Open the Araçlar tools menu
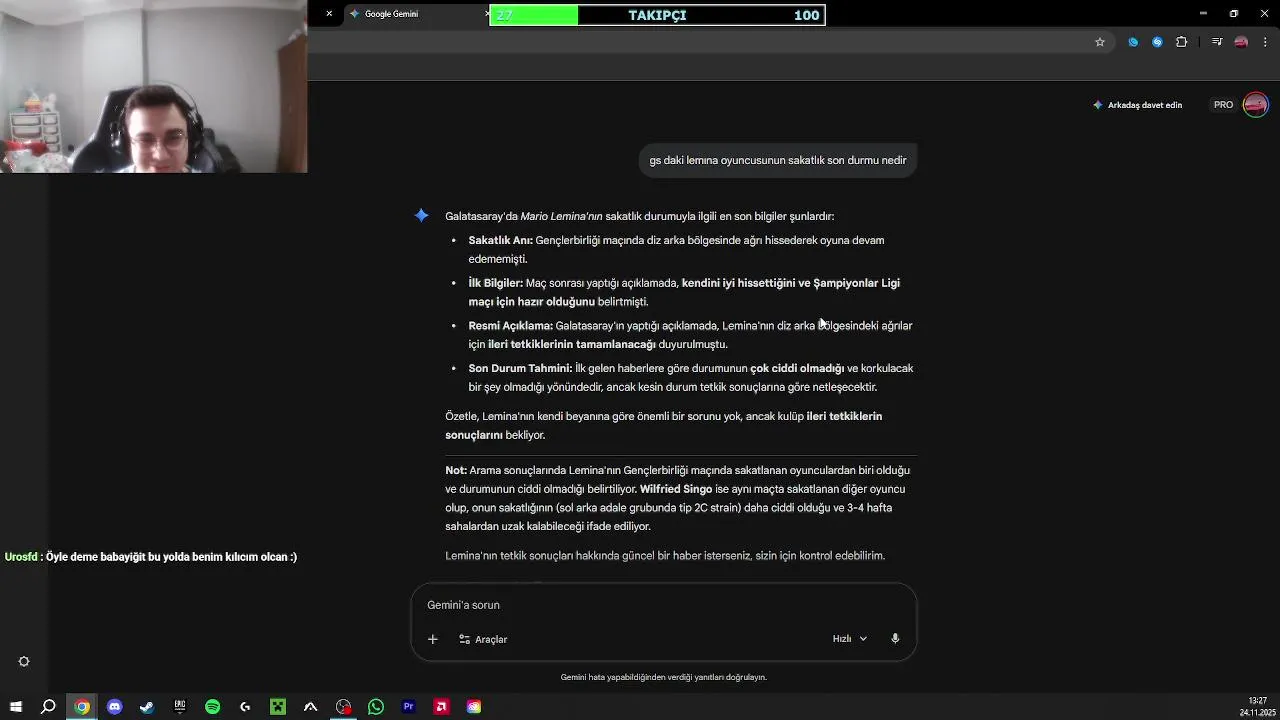Screen dimensions: 1280x720 coord(483,639)
